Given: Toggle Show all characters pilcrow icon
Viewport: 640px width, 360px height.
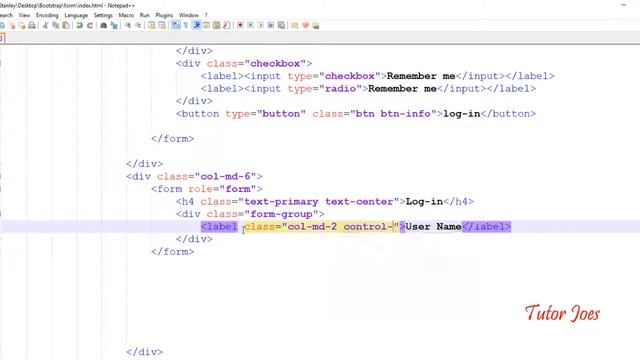Looking at the screenshot, I should tap(186, 25).
